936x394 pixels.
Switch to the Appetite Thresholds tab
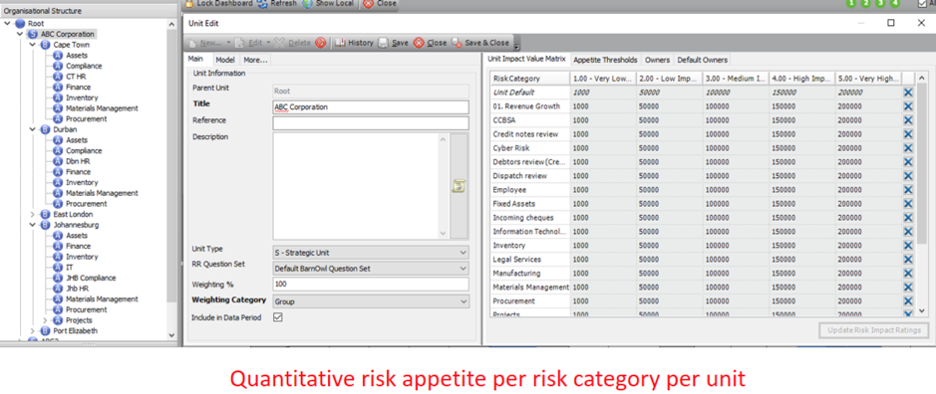pos(605,60)
